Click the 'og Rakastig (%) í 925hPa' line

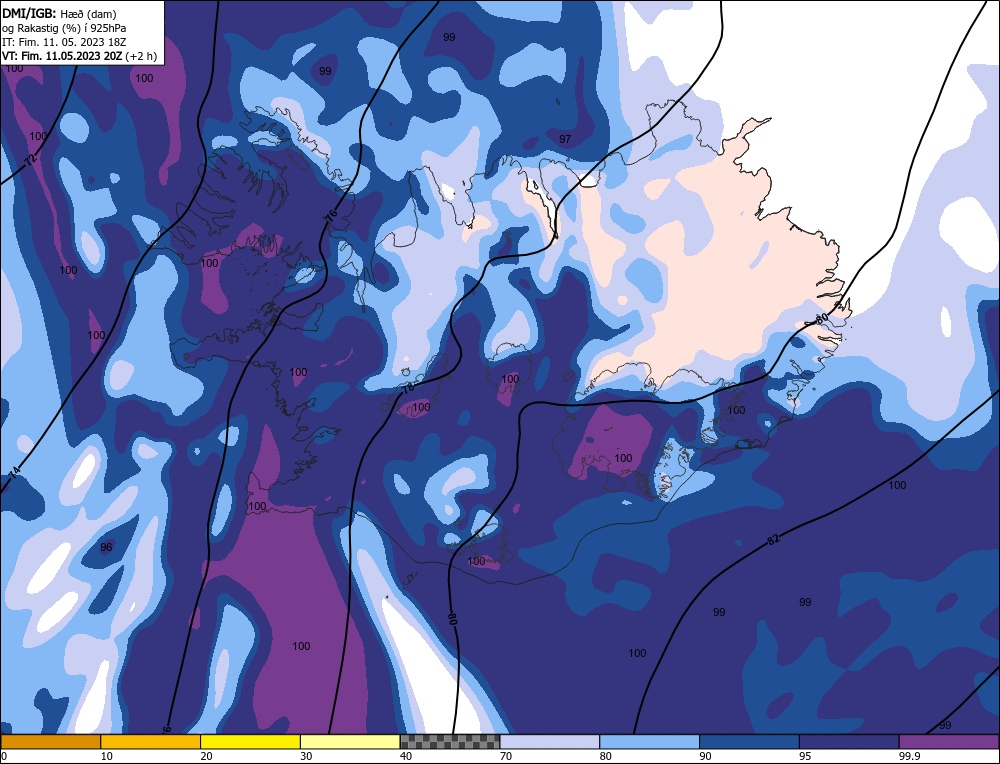[64, 28]
